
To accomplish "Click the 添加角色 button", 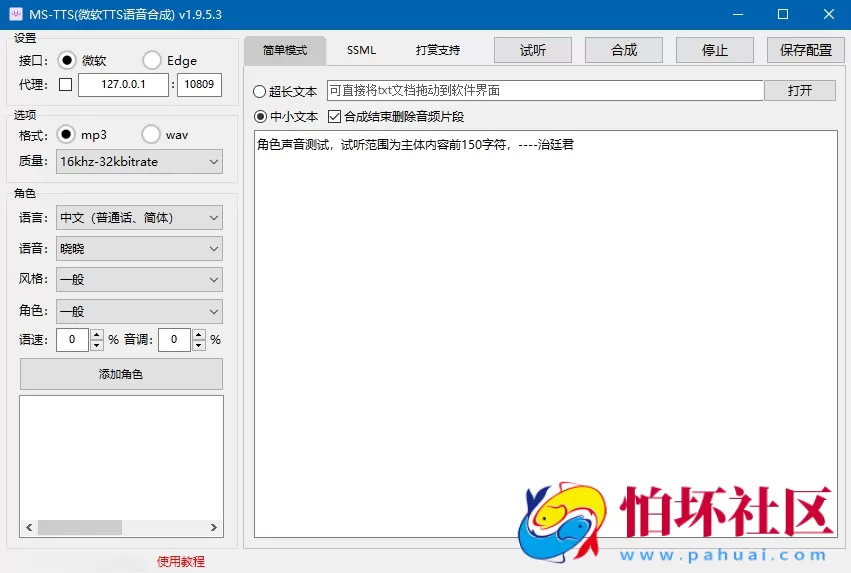I will click(122, 374).
